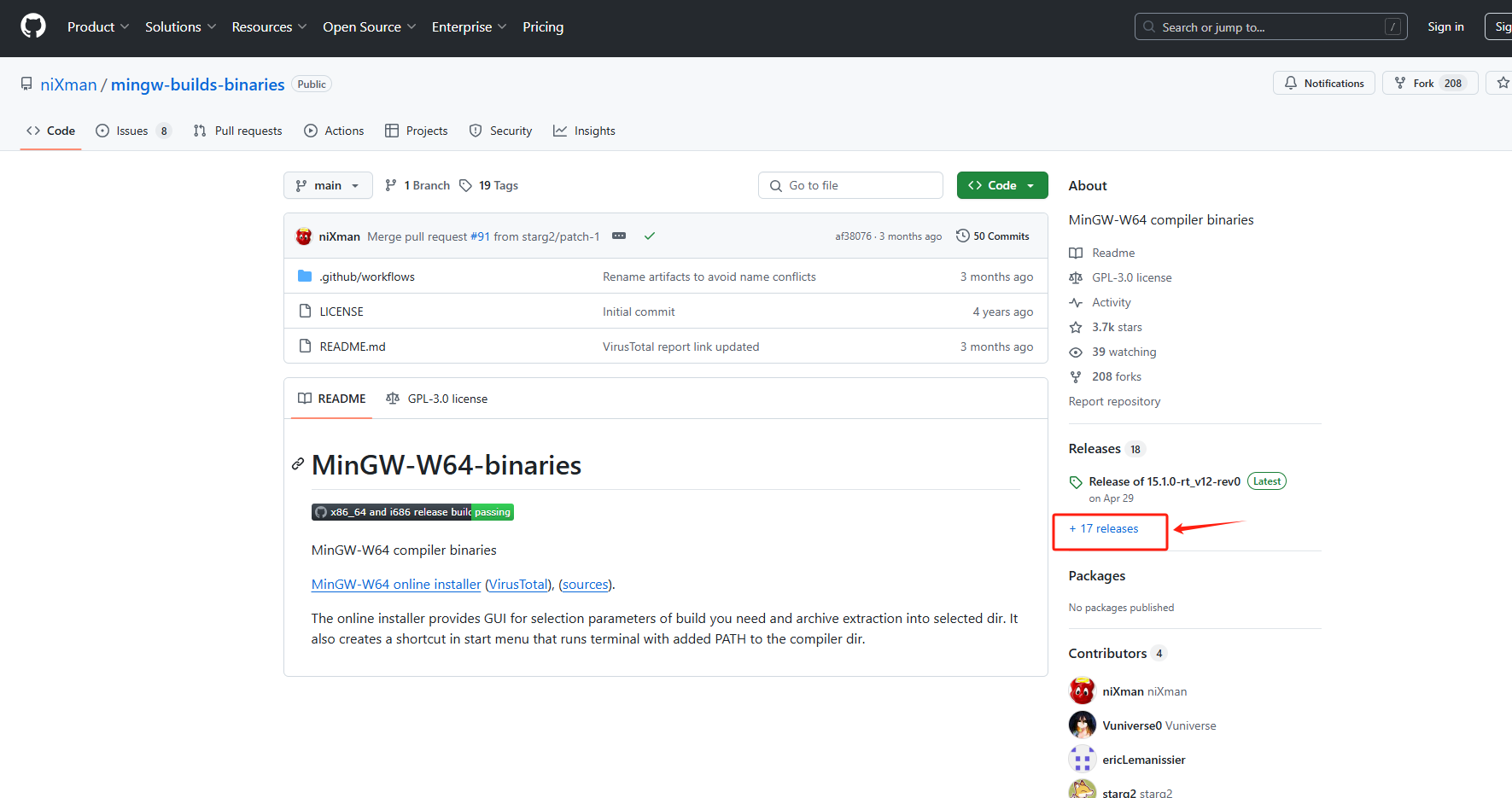Expand the Resources menu
The width and height of the screenshot is (1512, 798).
(269, 26)
